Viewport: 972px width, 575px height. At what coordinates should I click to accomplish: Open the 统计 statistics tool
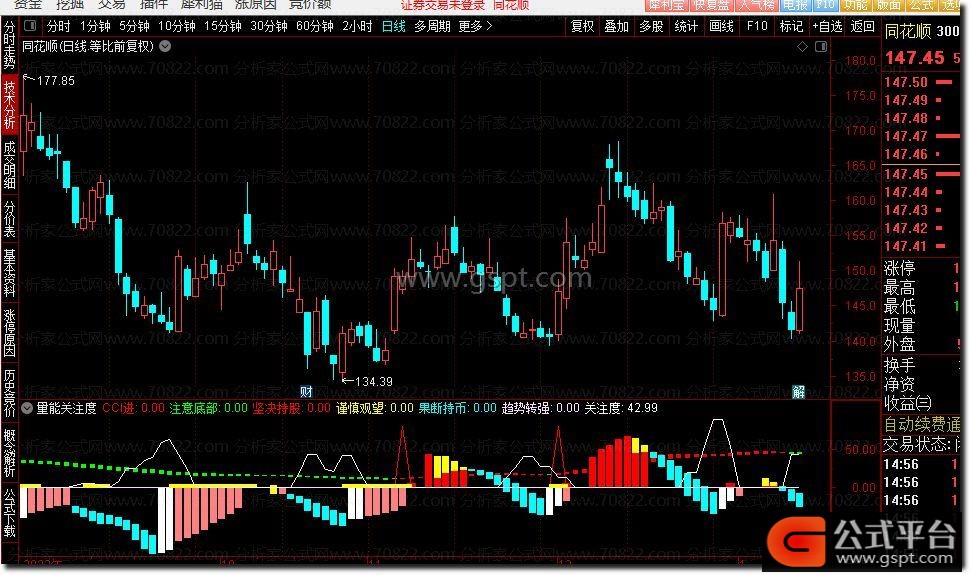[686, 27]
